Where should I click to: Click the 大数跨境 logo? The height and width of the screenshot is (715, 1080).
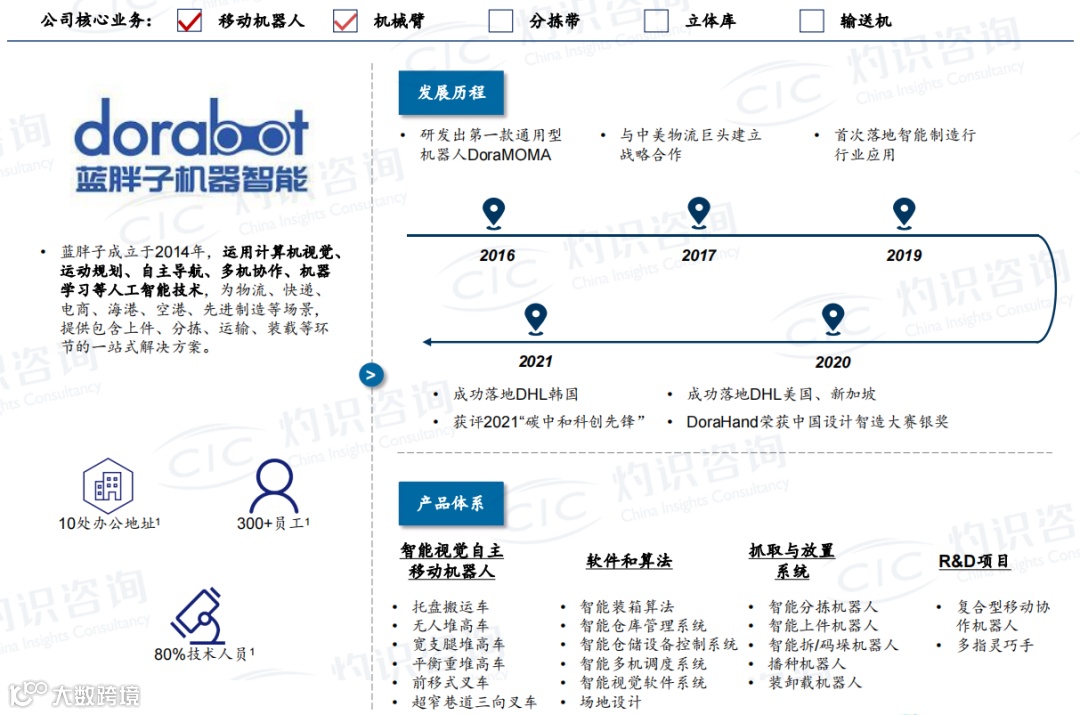[75, 694]
